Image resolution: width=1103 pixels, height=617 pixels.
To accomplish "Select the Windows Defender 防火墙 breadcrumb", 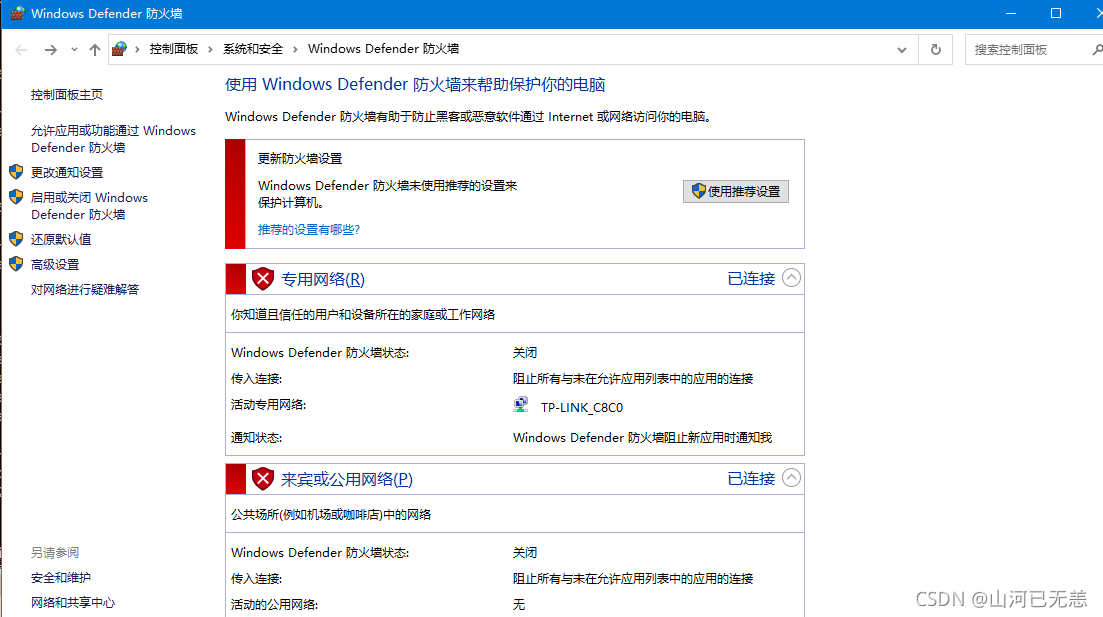I will pos(383,49).
